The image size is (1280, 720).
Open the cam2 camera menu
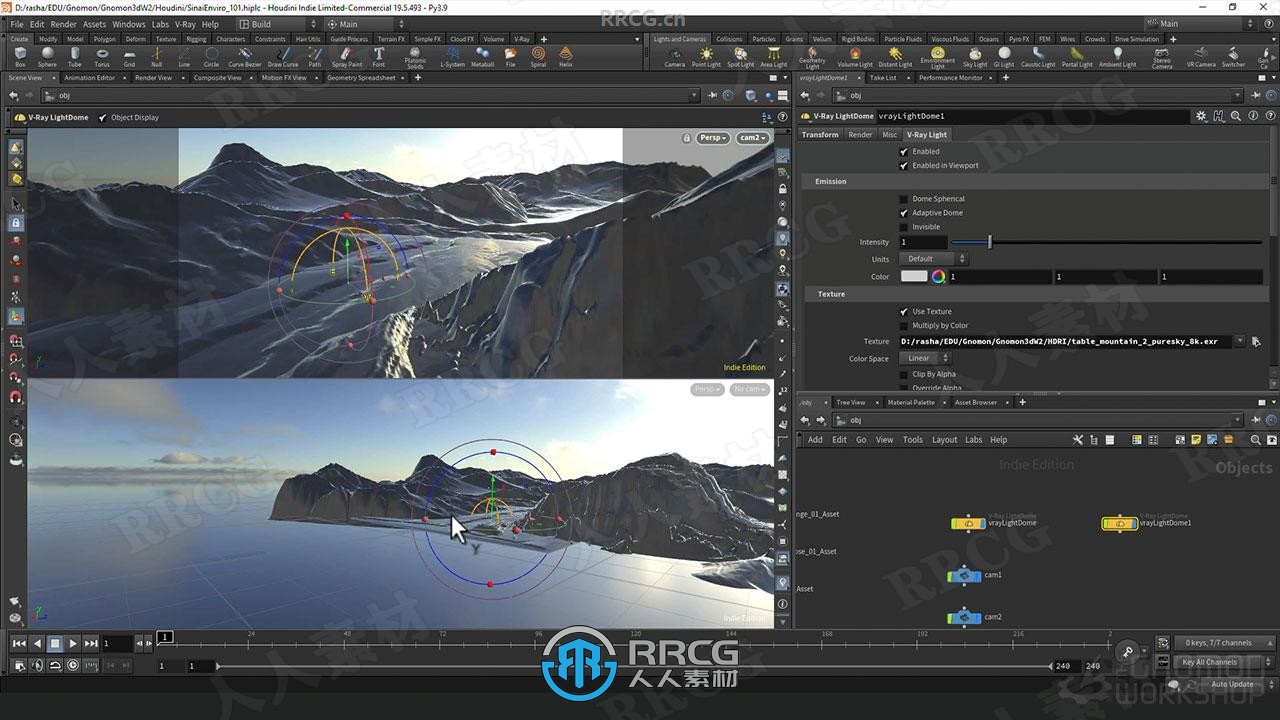[x=752, y=138]
